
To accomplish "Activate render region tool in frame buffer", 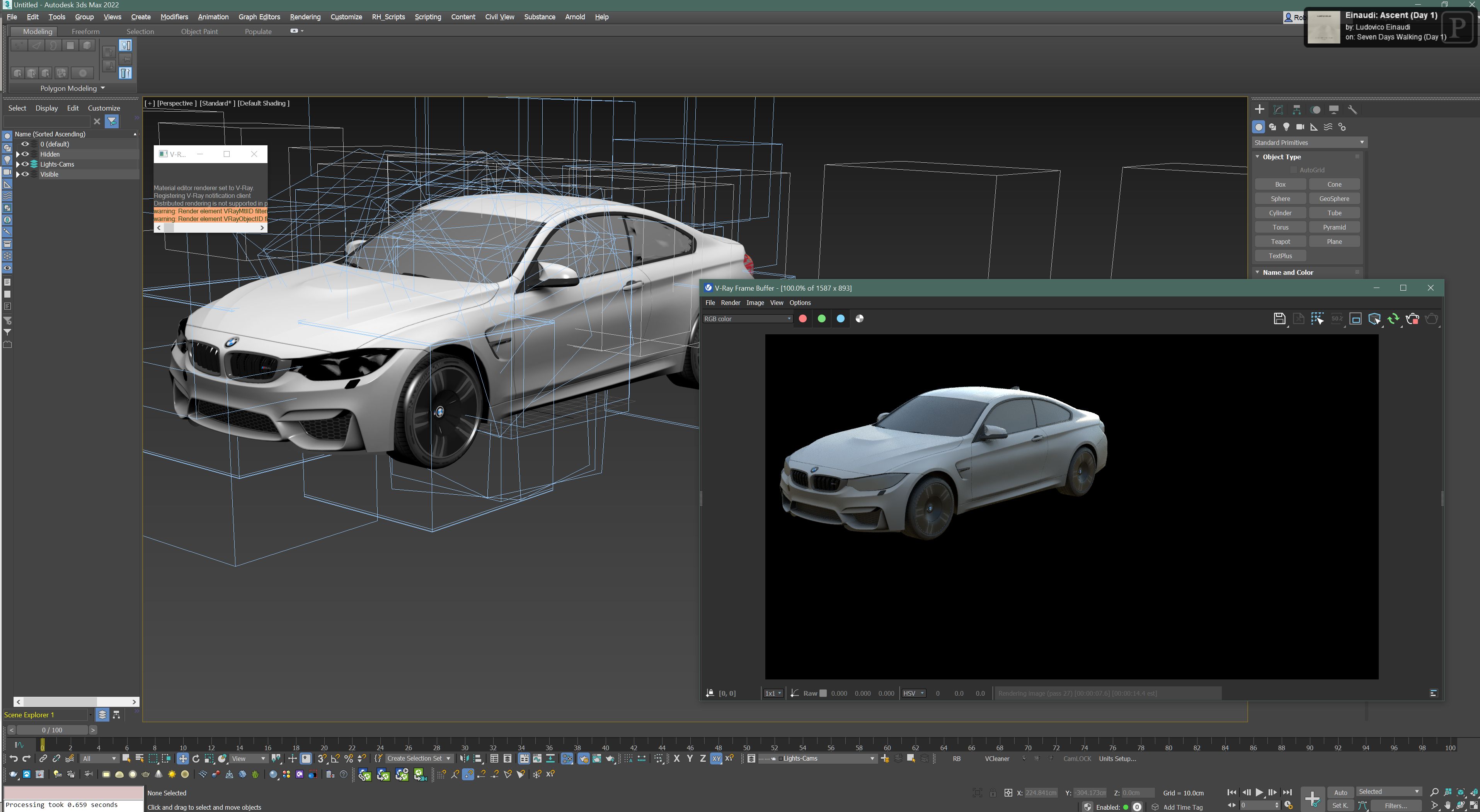I will 1317,319.
